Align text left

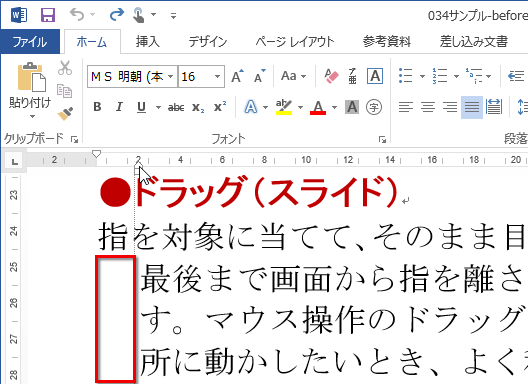click(x=406, y=107)
